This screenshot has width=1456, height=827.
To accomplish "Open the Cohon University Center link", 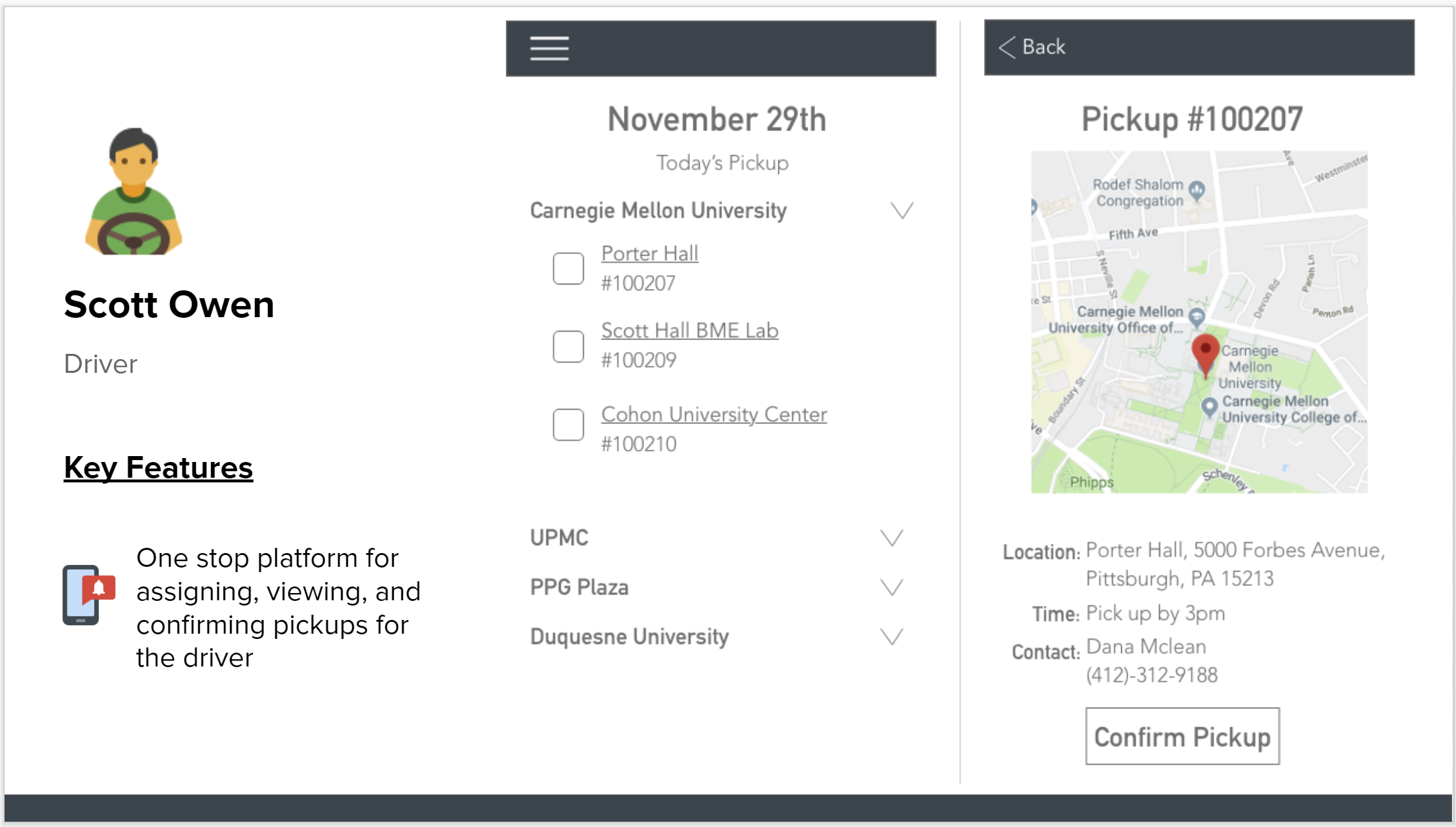I will coord(714,415).
